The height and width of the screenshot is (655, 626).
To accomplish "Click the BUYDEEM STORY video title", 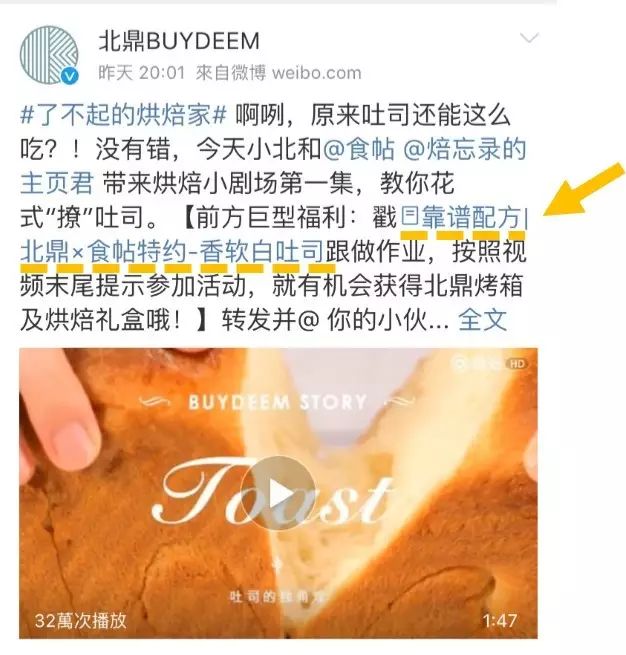I will [x=277, y=403].
